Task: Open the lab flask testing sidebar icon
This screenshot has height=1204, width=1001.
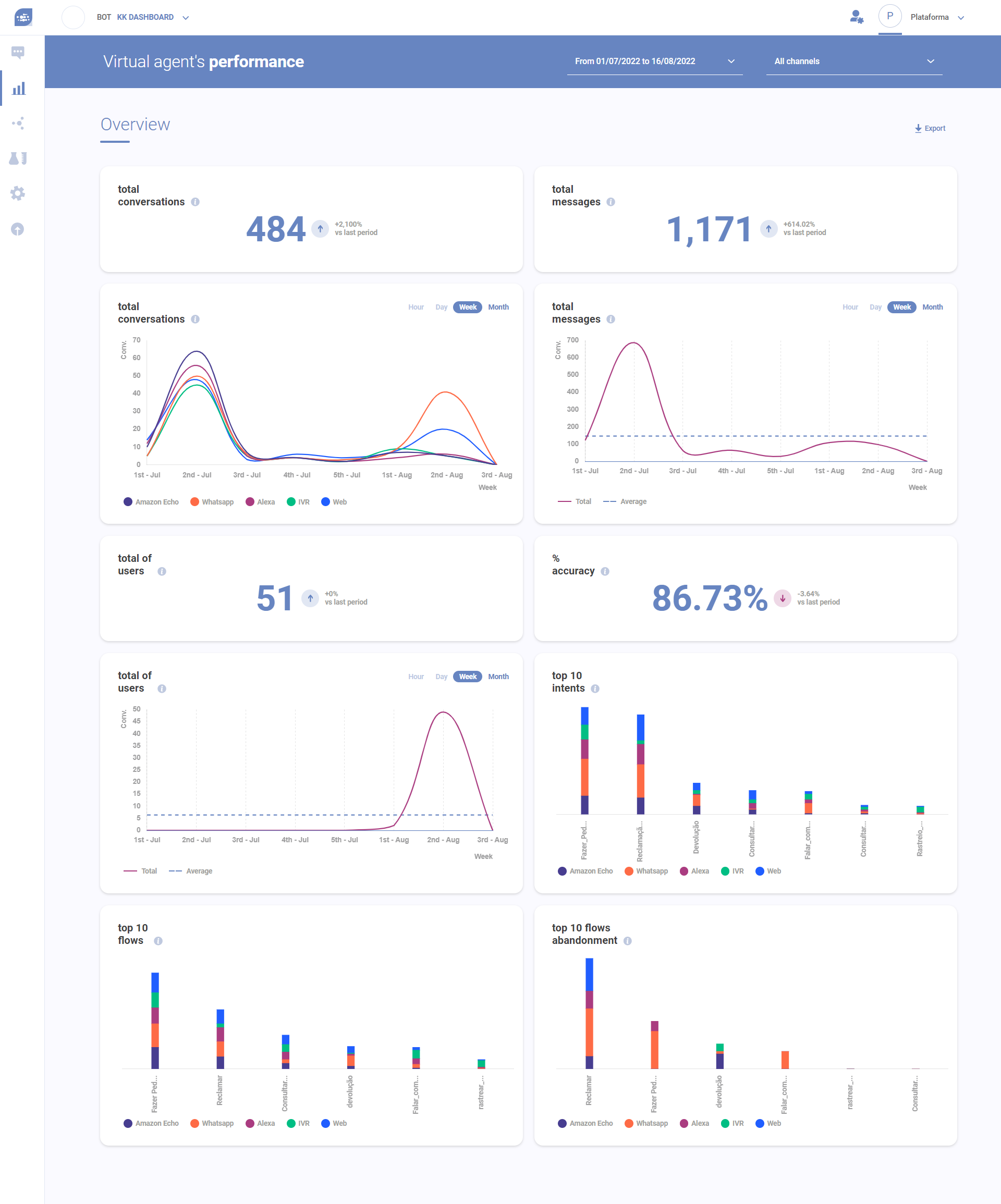Action: (x=18, y=158)
